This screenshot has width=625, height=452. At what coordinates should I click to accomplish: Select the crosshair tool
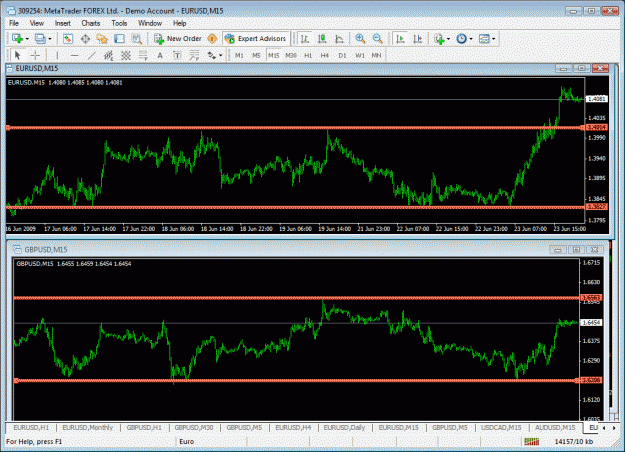pyautogui.click(x=35, y=55)
